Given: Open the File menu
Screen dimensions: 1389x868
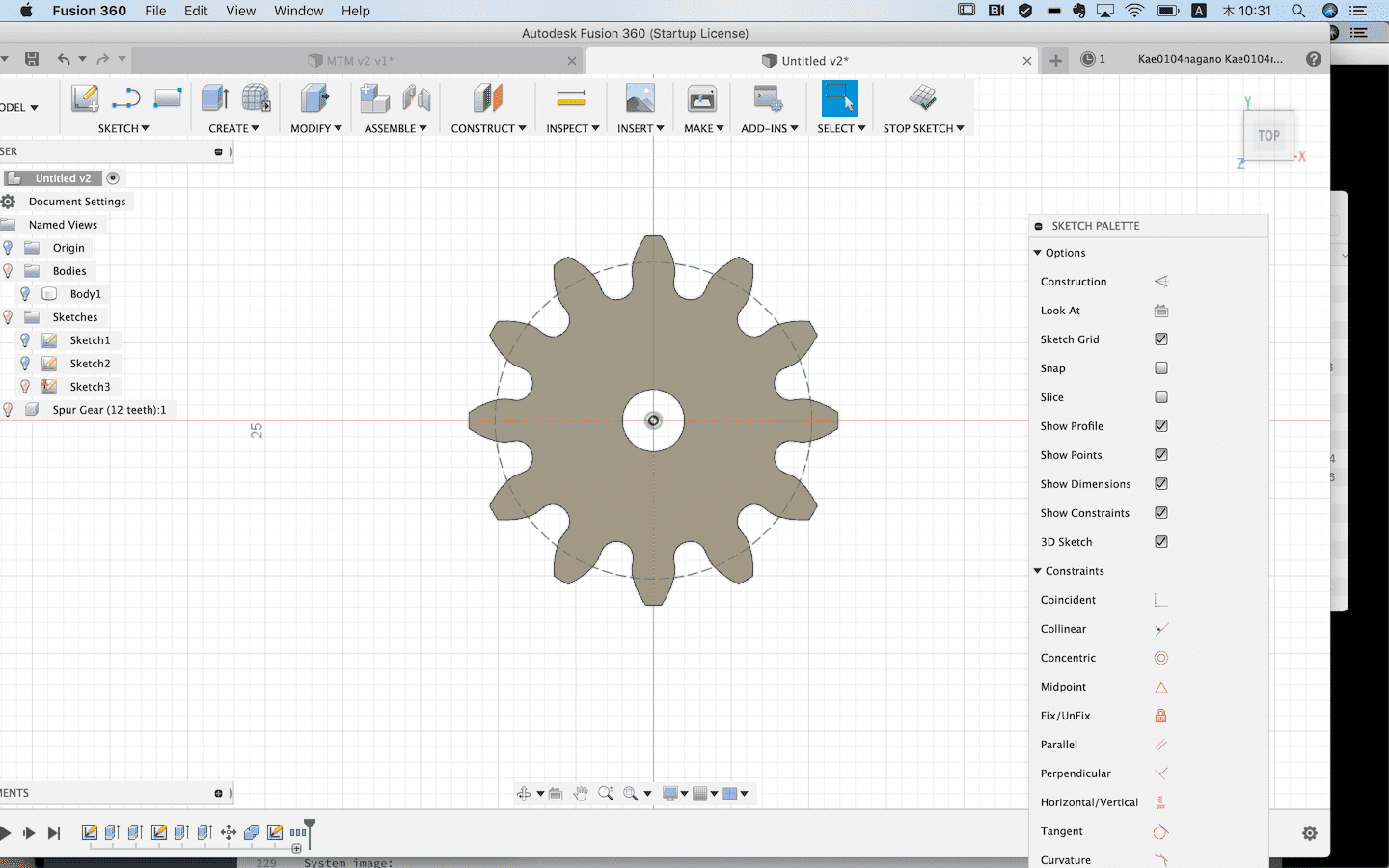Looking at the screenshot, I should coord(155,11).
